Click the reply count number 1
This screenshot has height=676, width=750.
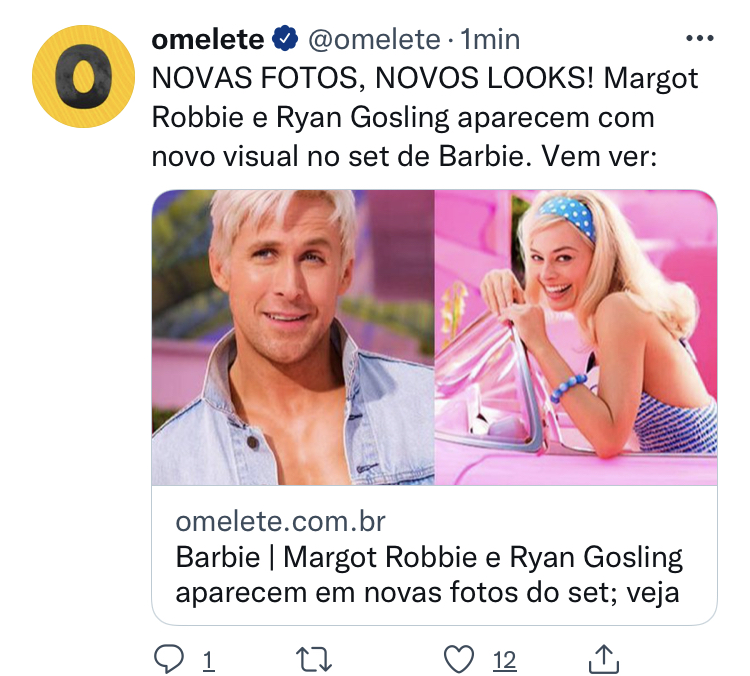point(208,660)
